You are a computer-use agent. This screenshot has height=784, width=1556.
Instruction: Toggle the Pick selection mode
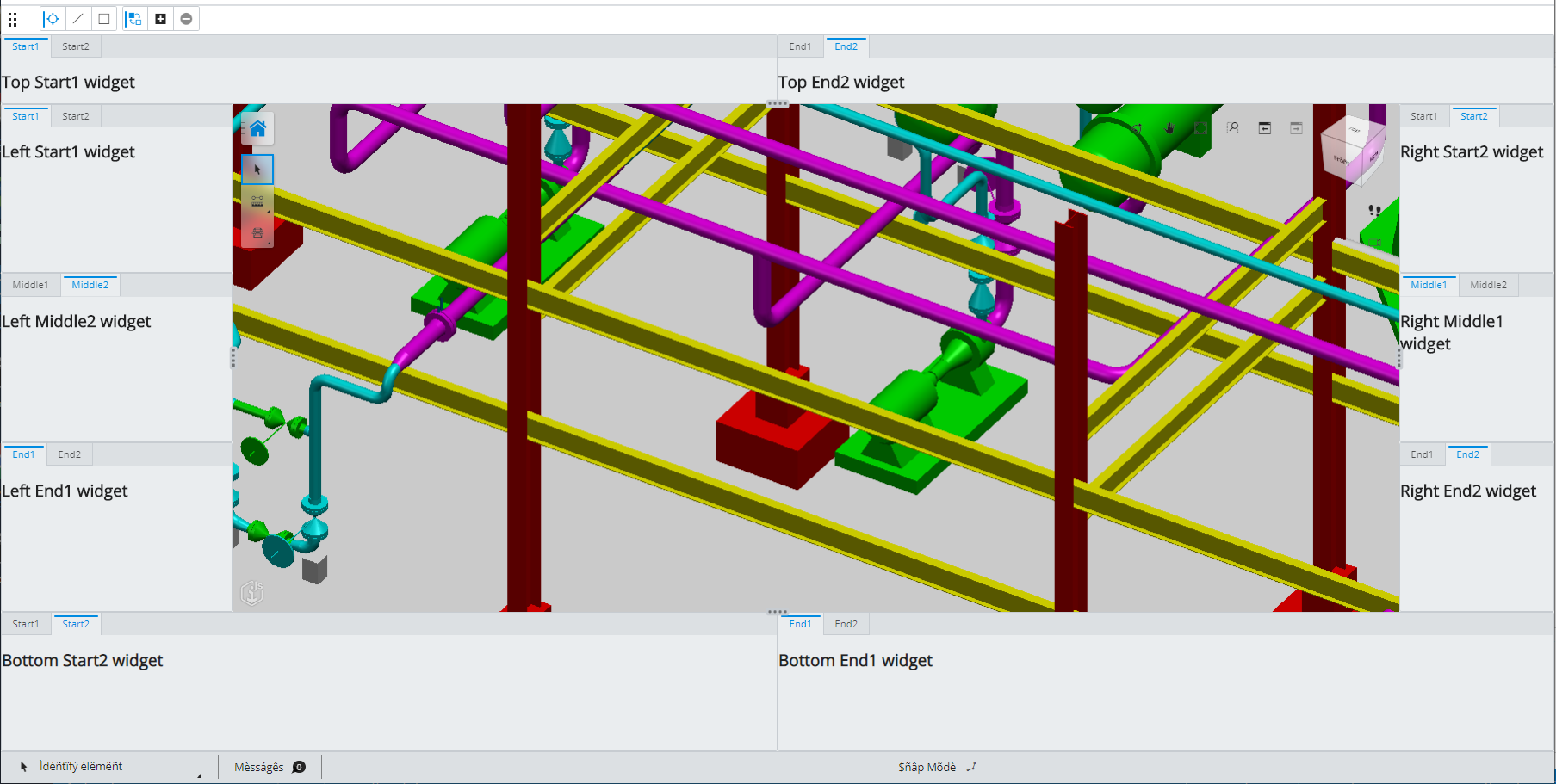click(52, 19)
